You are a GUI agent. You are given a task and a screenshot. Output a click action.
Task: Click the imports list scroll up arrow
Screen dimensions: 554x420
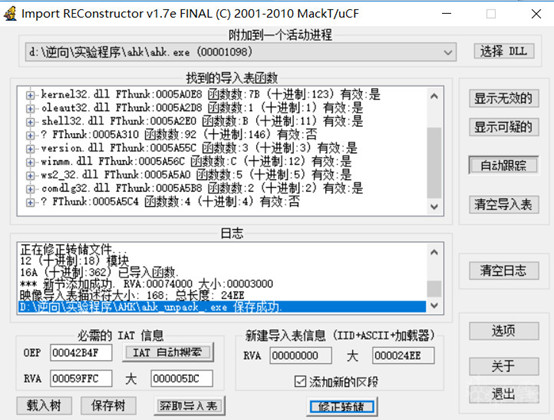click(434, 96)
